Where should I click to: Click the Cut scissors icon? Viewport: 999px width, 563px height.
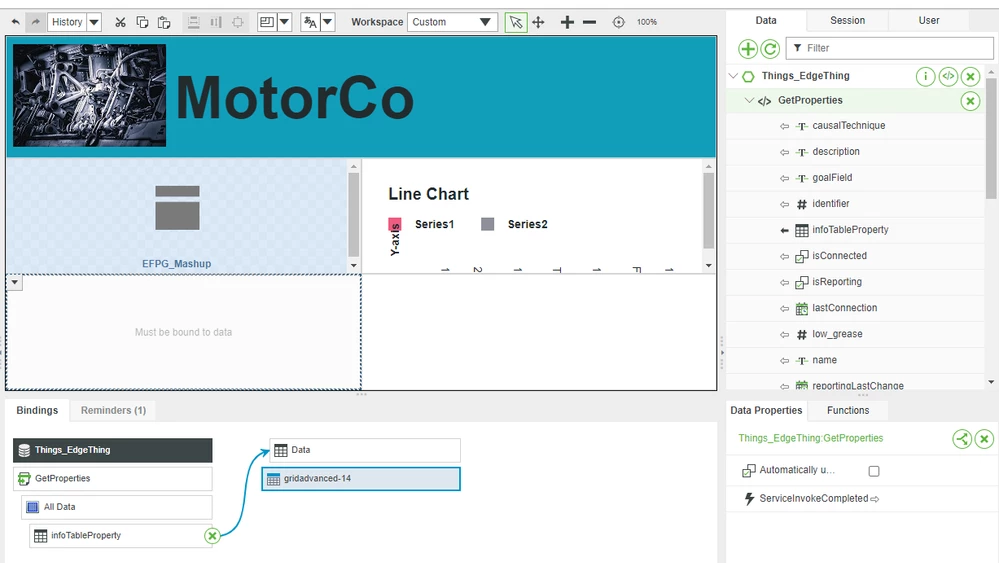[120, 22]
